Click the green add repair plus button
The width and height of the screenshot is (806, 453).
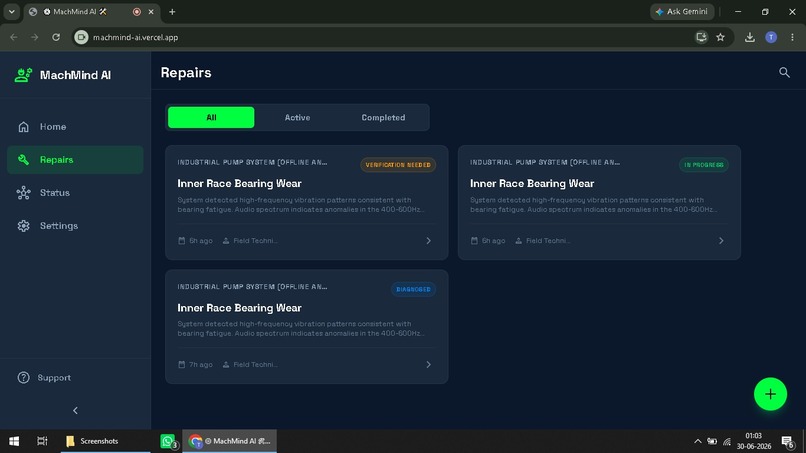point(770,394)
